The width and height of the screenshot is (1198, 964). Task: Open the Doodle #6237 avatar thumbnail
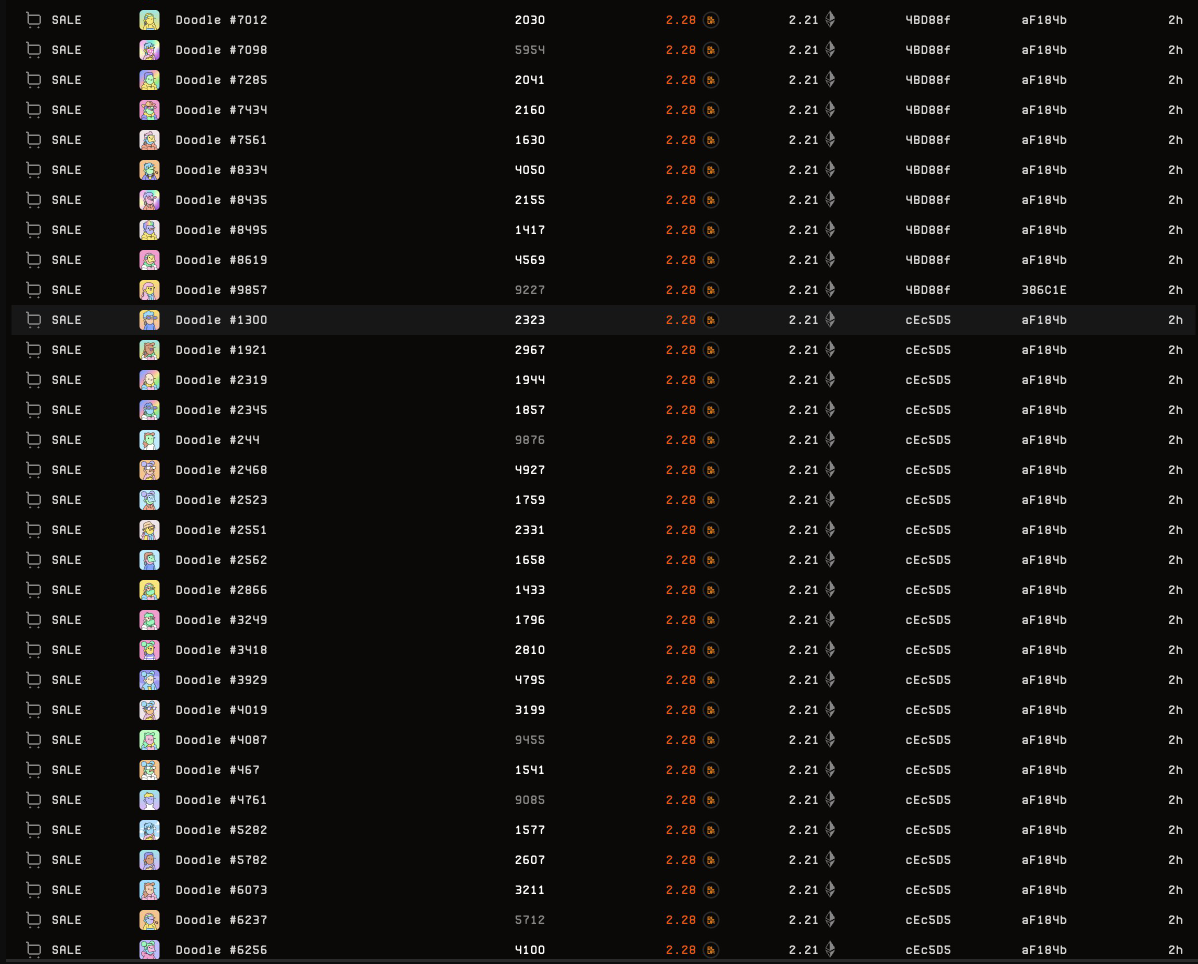pyautogui.click(x=149, y=920)
